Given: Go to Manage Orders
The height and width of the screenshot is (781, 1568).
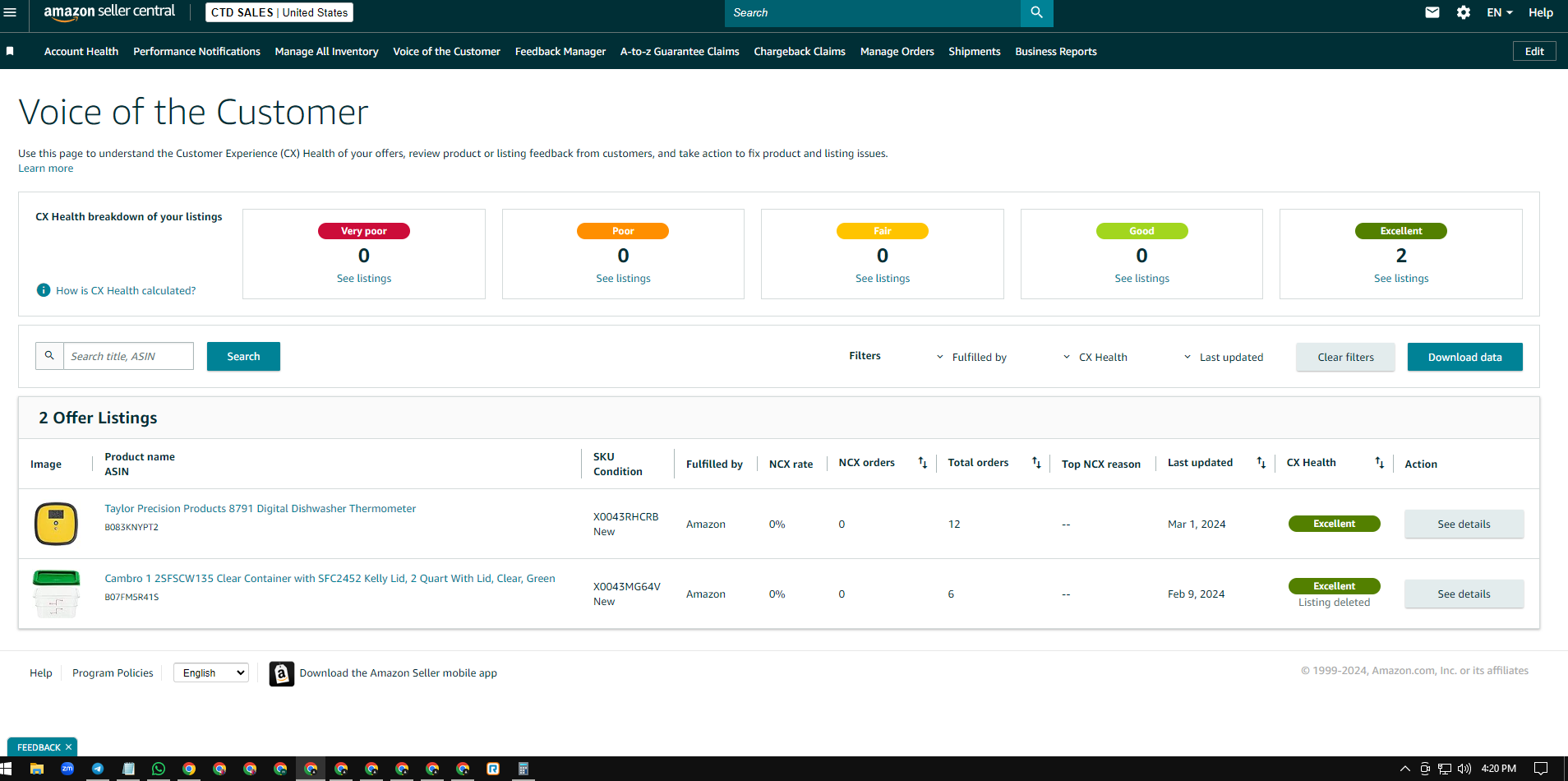Looking at the screenshot, I should (x=897, y=51).
